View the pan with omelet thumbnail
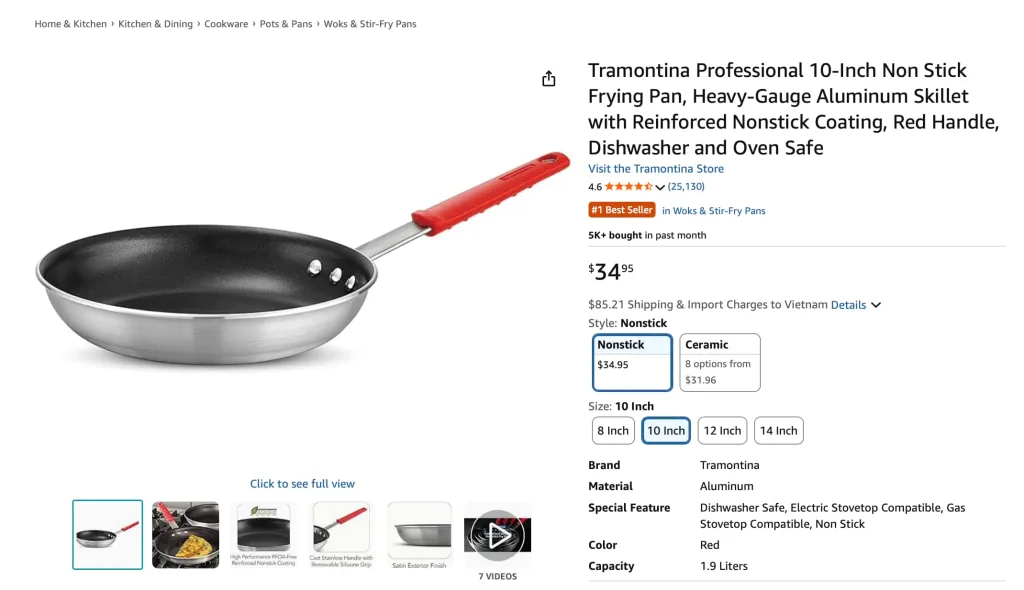The height and width of the screenshot is (590, 1024). (185, 535)
